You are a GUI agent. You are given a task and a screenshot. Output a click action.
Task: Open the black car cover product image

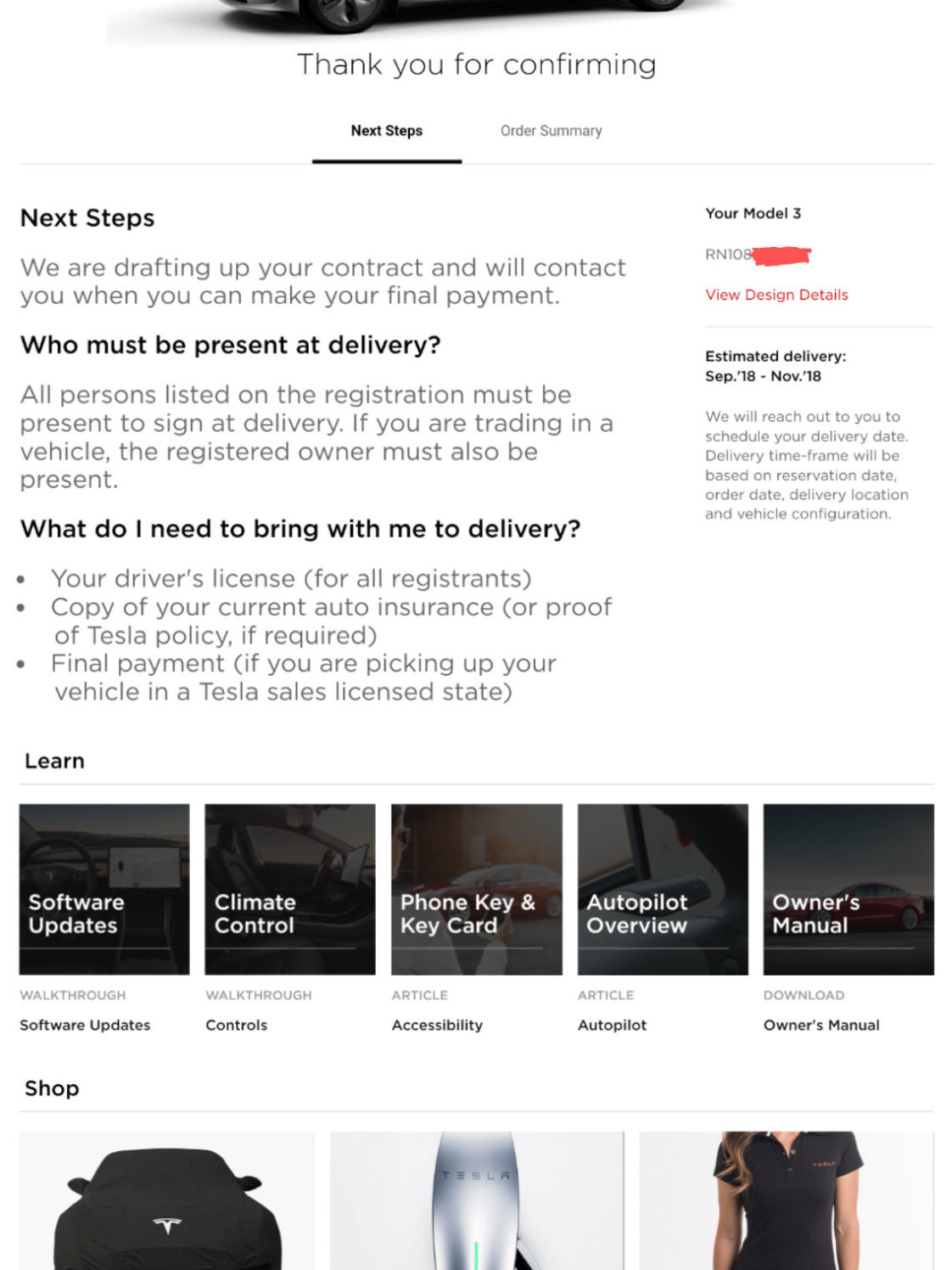click(x=166, y=1200)
